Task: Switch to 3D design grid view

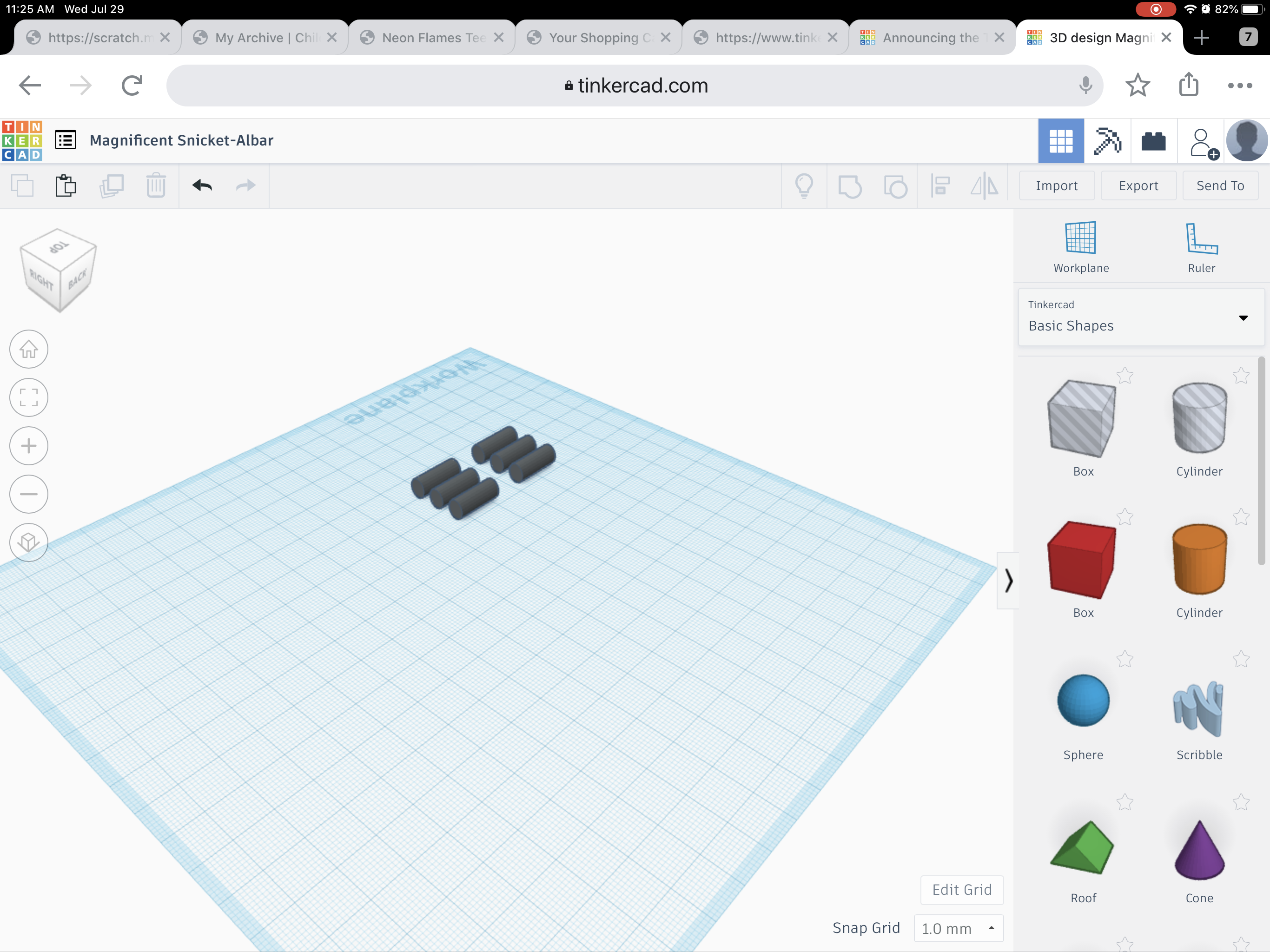Action: pyautogui.click(x=1060, y=141)
